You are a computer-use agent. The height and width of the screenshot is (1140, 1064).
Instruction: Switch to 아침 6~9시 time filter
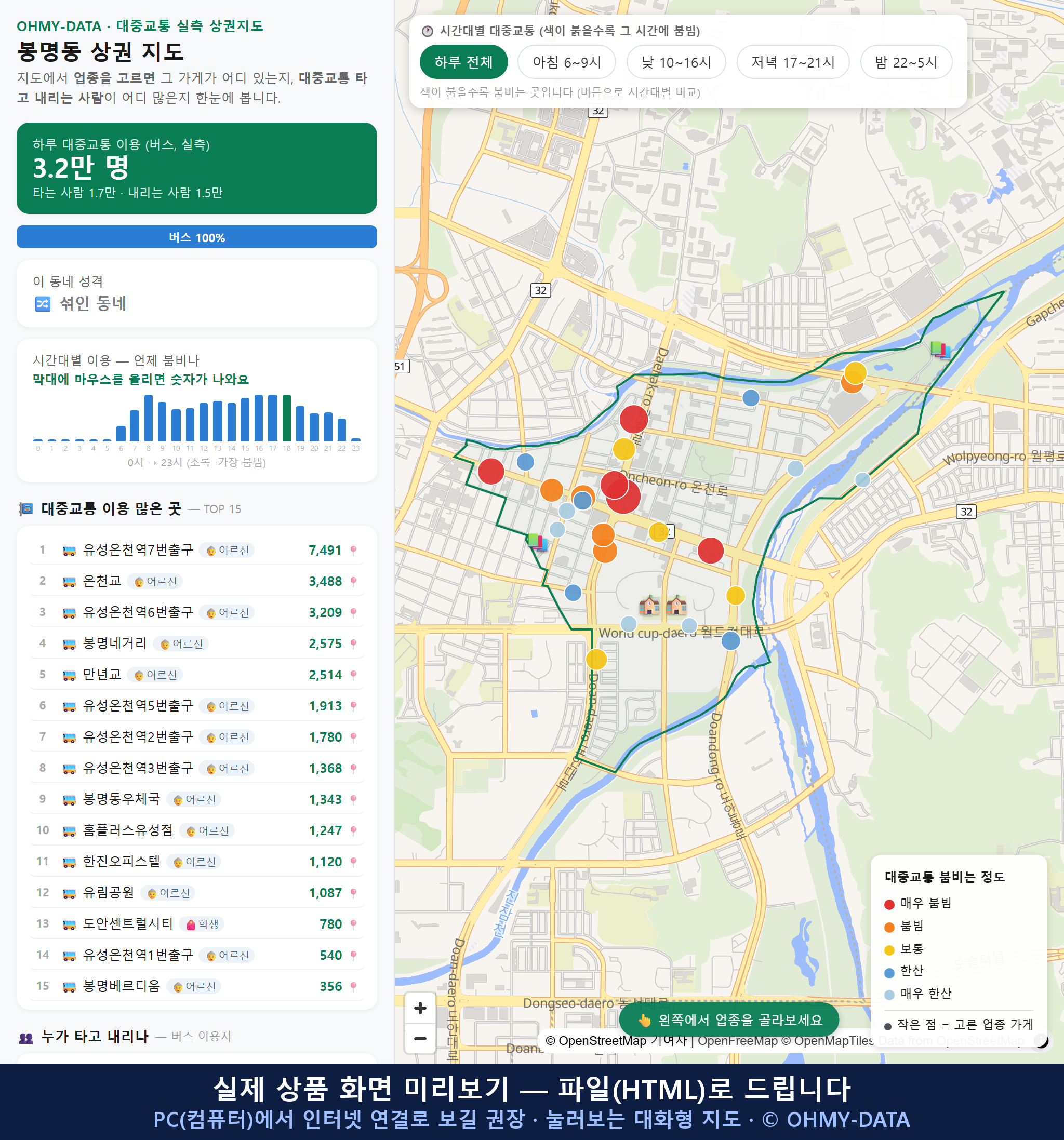click(x=567, y=62)
